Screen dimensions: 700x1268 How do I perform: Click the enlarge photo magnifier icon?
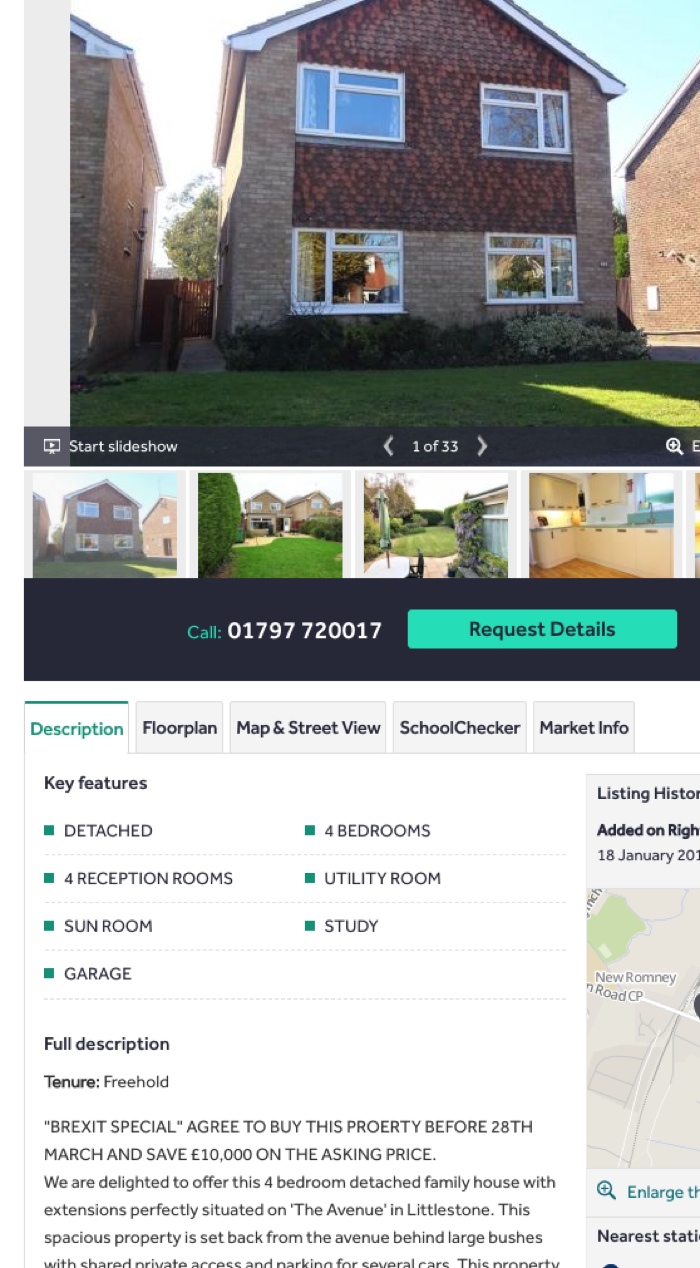pos(675,446)
